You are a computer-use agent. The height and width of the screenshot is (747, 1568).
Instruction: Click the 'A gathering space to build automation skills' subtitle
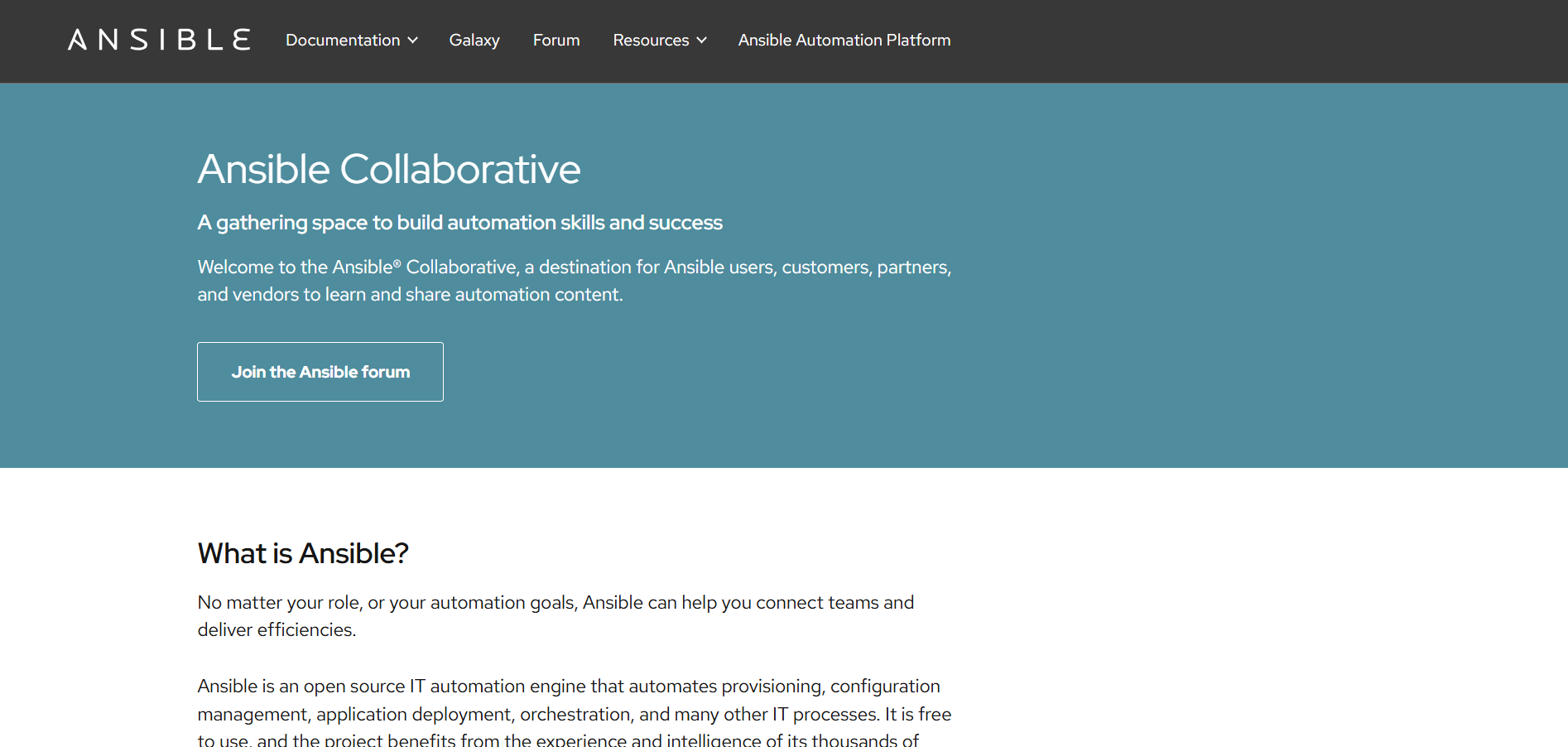[x=459, y=223]
